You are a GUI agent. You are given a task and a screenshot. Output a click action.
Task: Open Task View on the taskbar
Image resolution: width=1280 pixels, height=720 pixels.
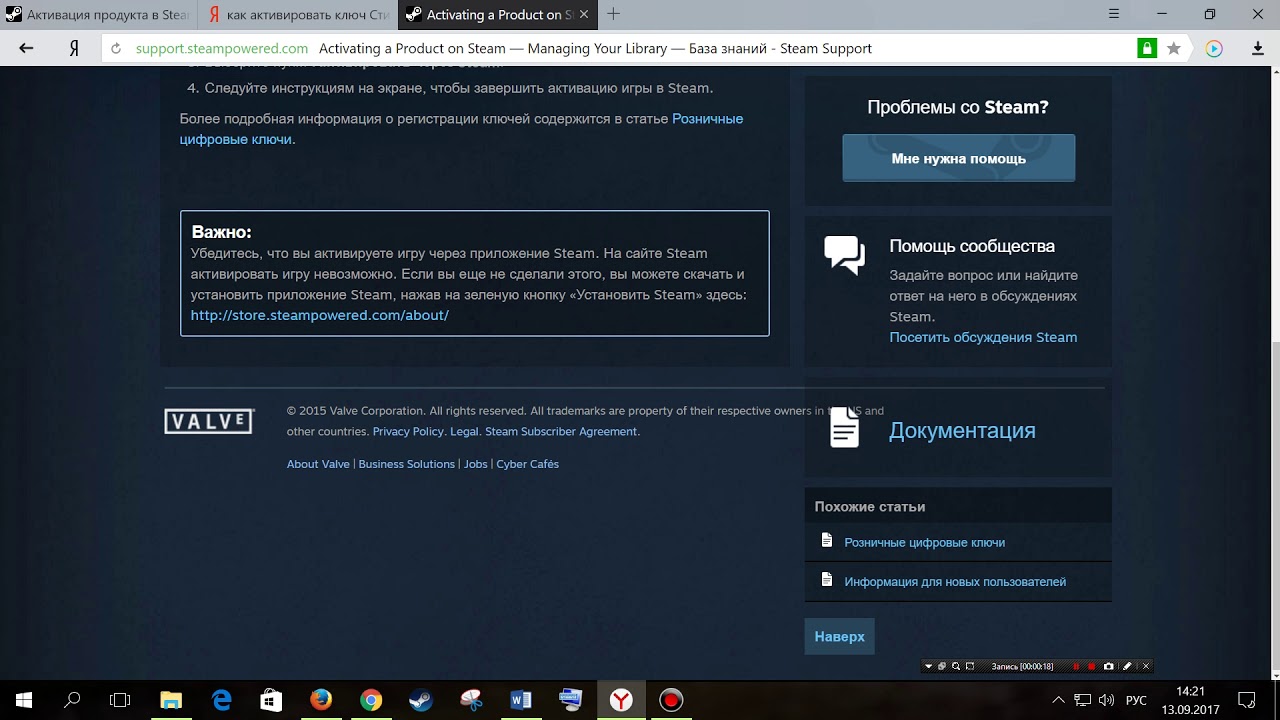coord(120,700)
